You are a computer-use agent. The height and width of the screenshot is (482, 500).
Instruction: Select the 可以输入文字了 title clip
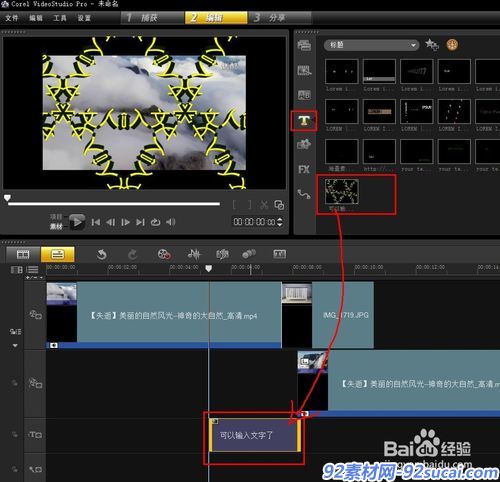pos(255,435)
